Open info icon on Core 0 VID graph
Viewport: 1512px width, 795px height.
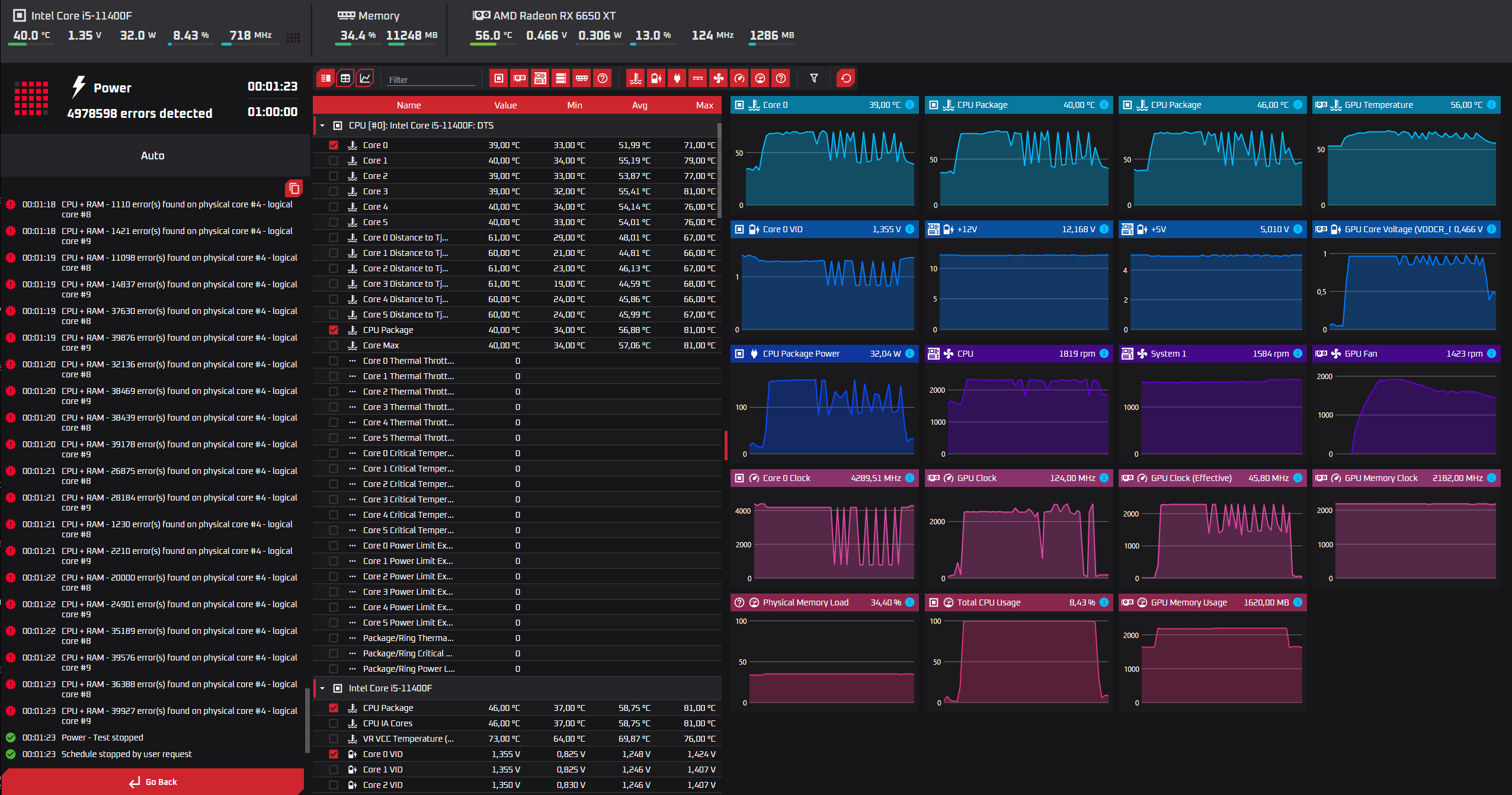tap(909, 229)
